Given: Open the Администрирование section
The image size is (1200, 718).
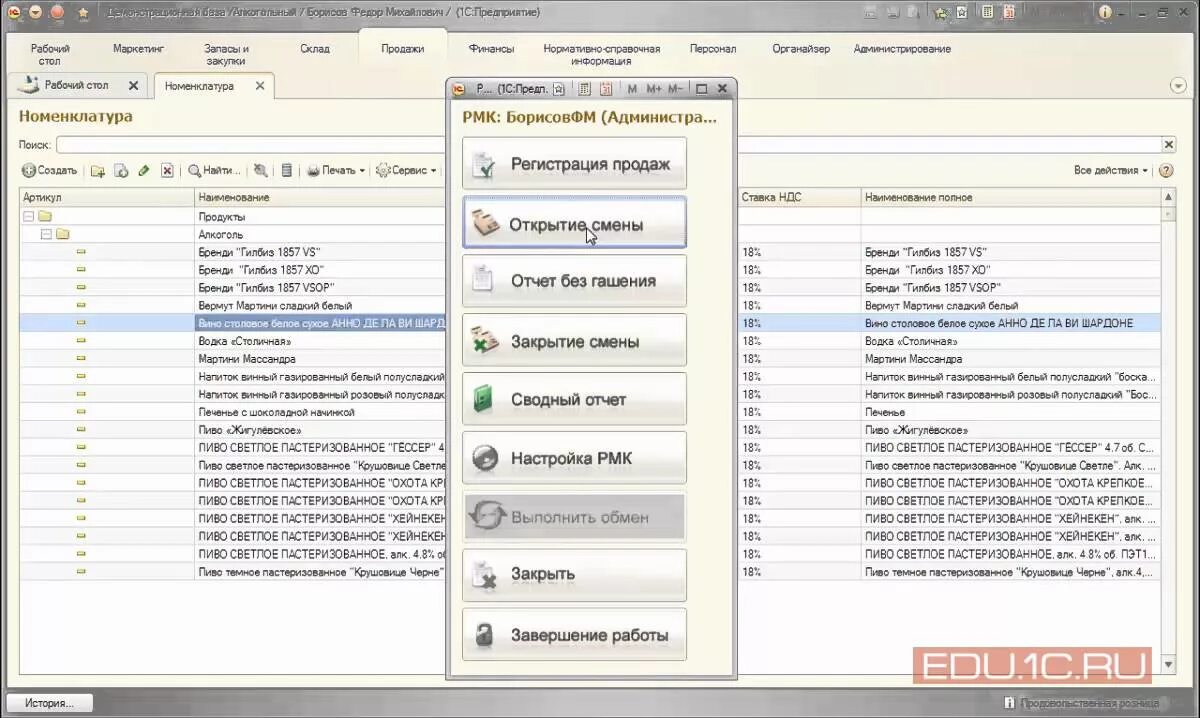Looking at the screenshot, I should (x=902, y=48).
